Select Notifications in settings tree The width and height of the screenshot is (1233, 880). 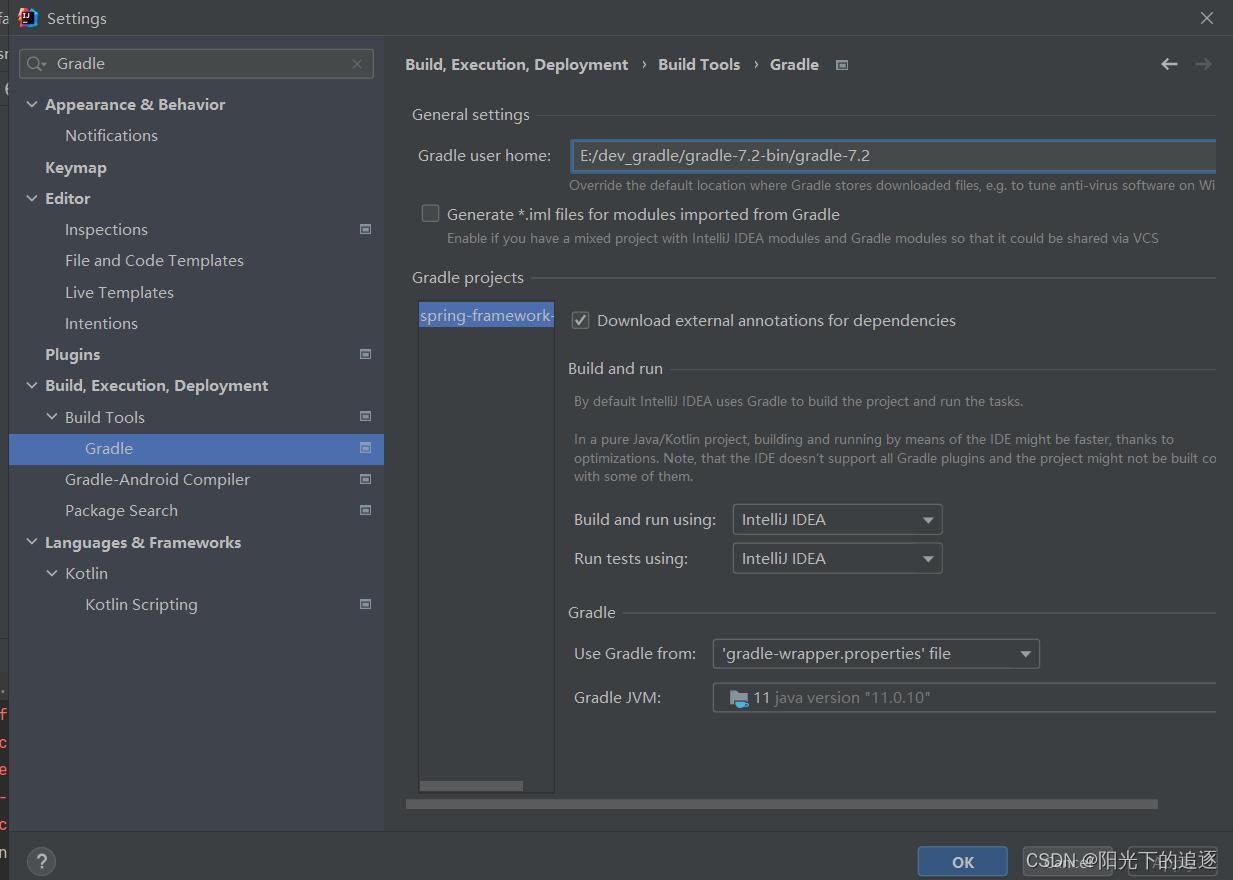point(111,135)
